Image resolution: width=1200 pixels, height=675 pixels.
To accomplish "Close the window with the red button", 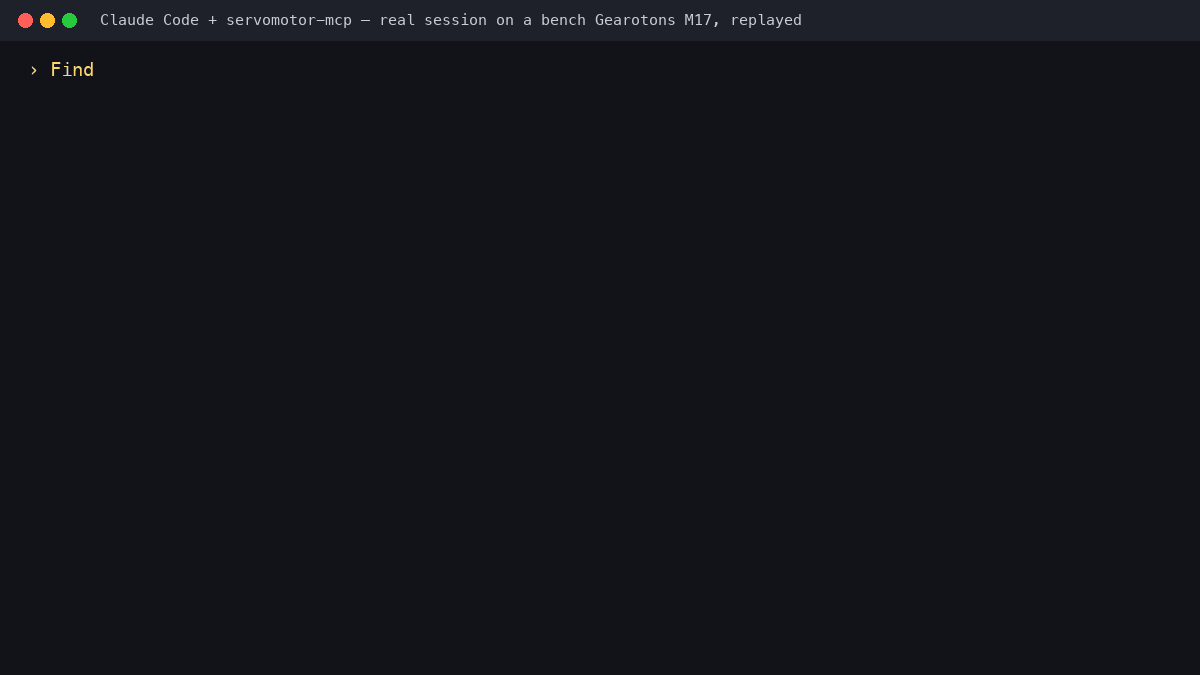I will tap(25, 20).
